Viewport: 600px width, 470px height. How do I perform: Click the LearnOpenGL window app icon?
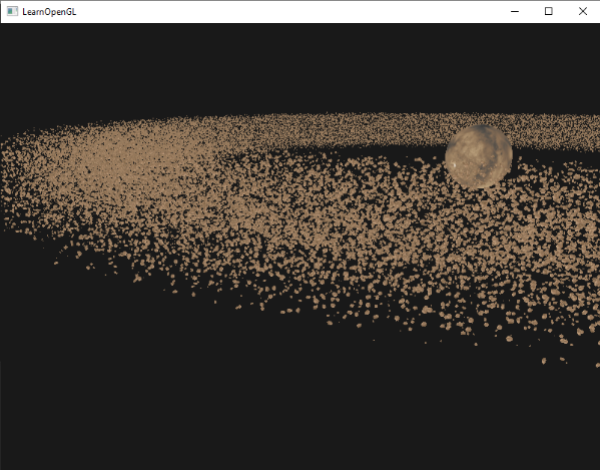coord(12,11)
